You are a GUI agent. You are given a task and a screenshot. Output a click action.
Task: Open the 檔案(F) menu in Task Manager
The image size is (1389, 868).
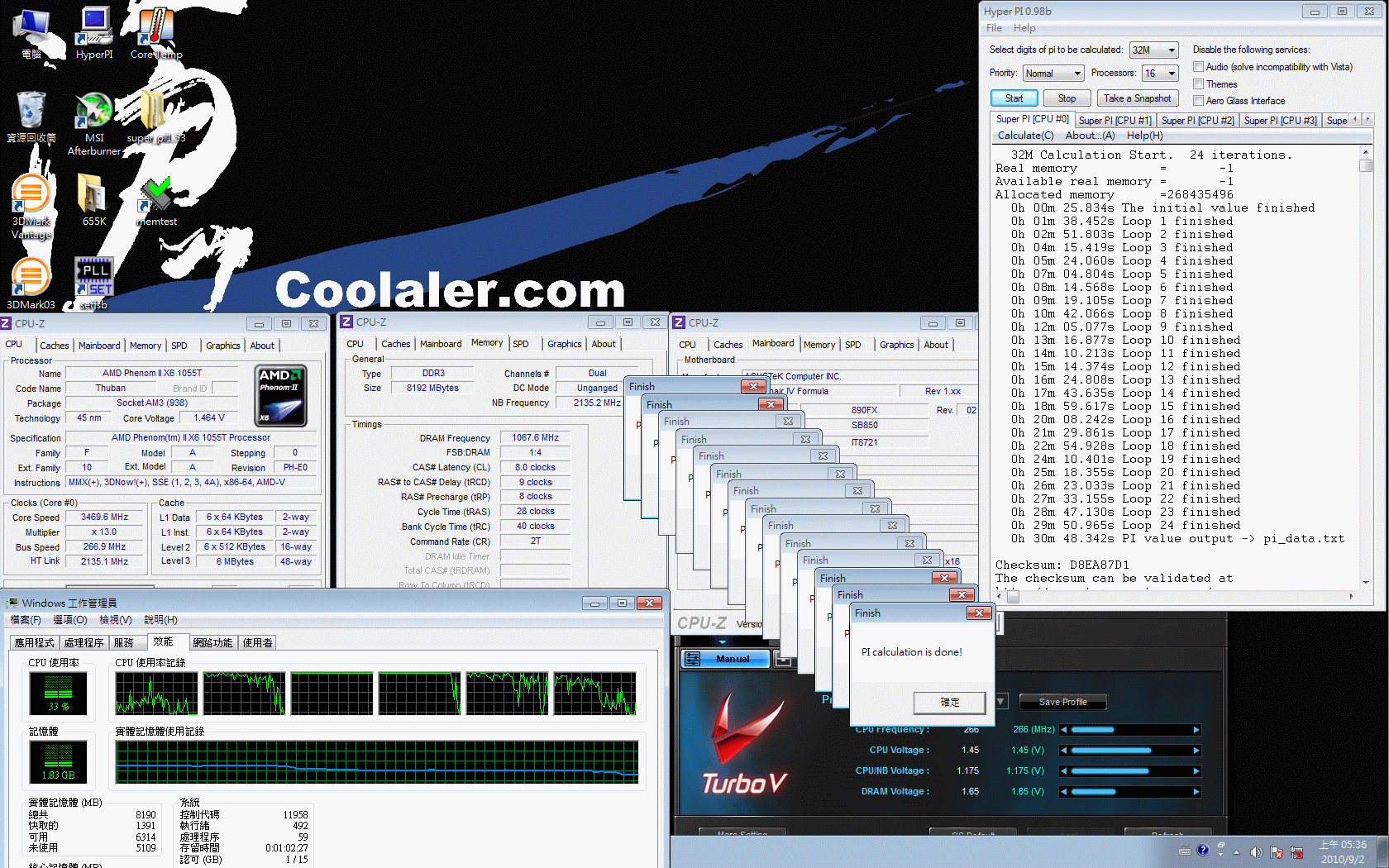[x=26, y=620]
